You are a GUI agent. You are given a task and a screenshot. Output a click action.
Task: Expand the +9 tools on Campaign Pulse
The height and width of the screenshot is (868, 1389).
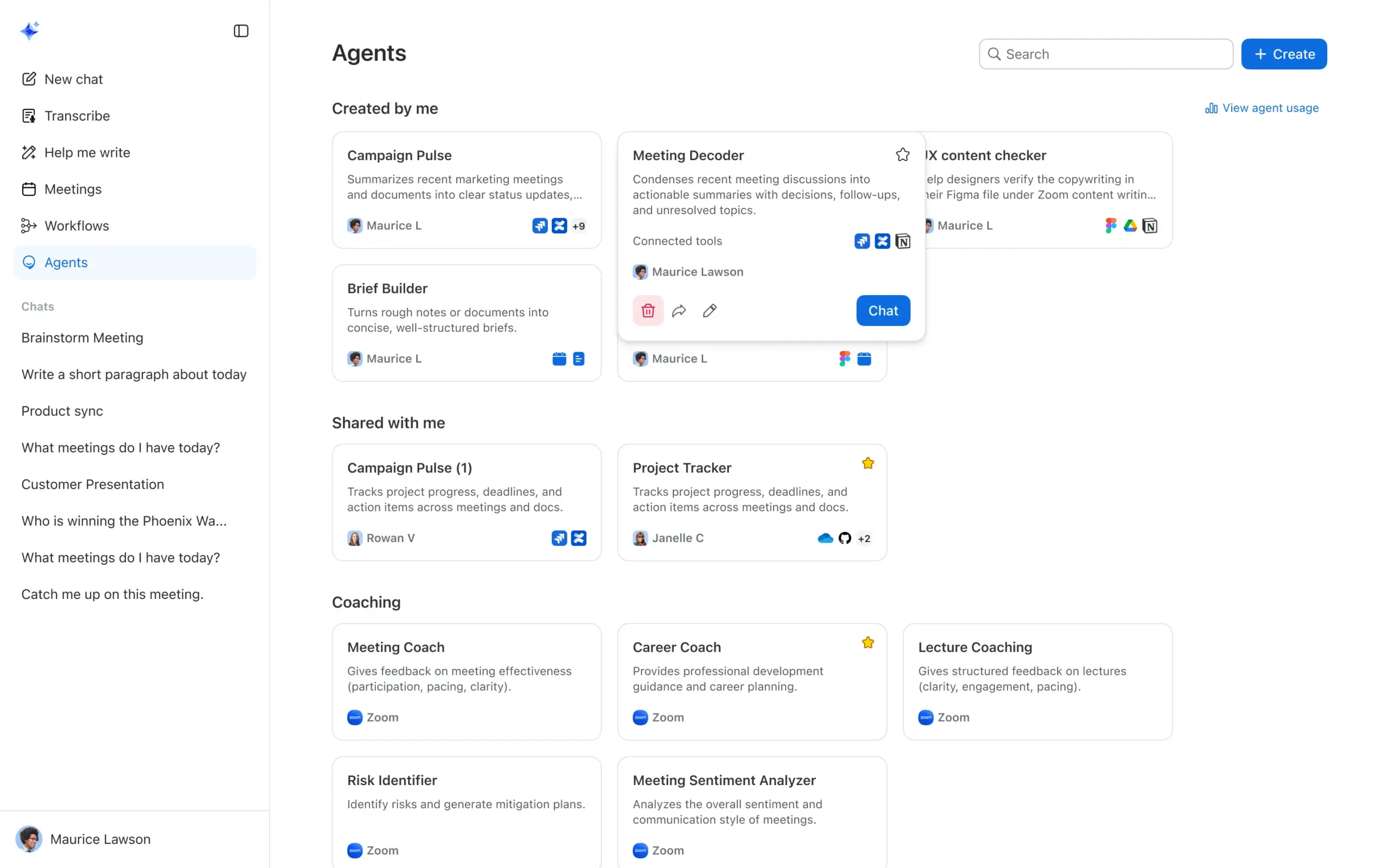(x=578, y=226)
